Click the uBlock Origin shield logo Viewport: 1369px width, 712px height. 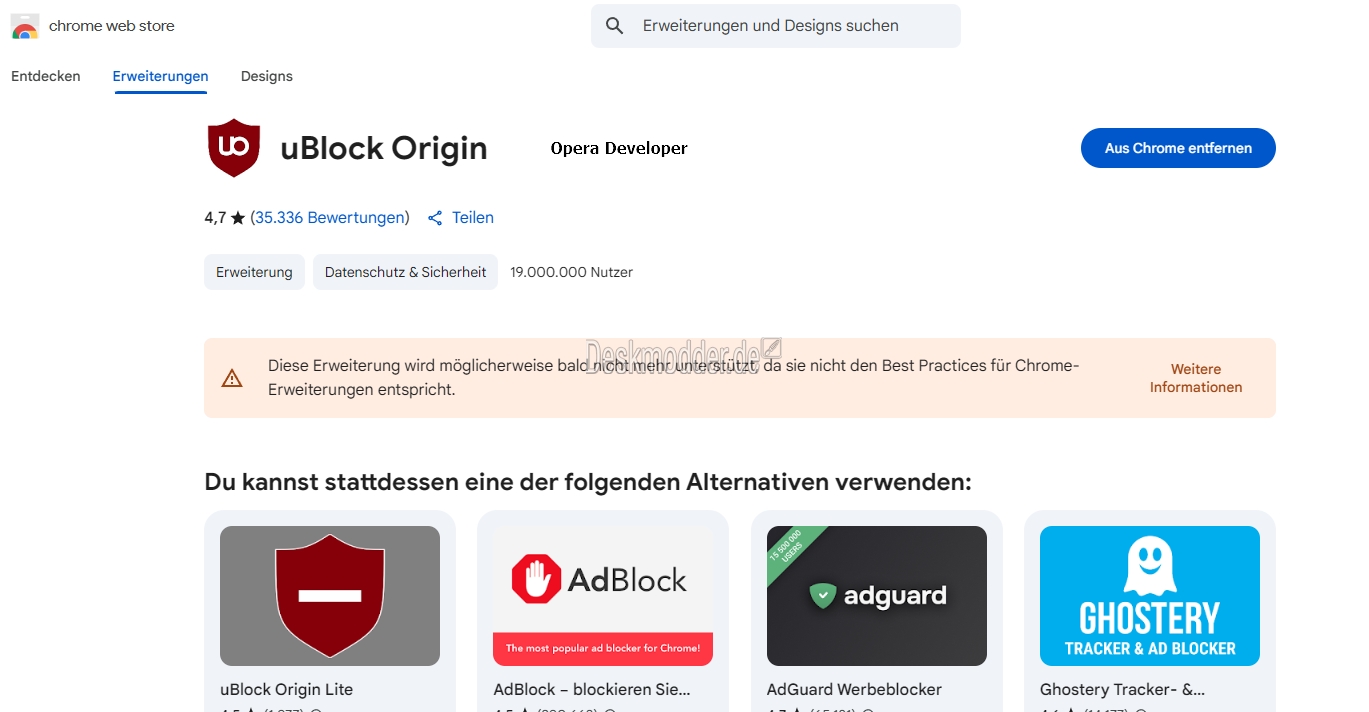coord(234,148)
